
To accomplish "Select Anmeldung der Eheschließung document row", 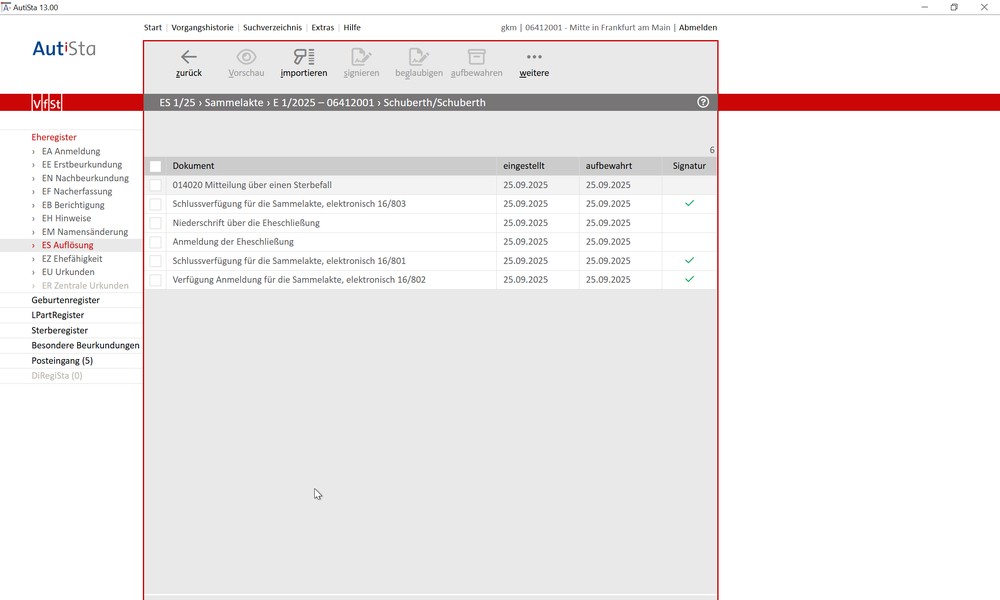I will pyautogui.click(x=232, y=242).
